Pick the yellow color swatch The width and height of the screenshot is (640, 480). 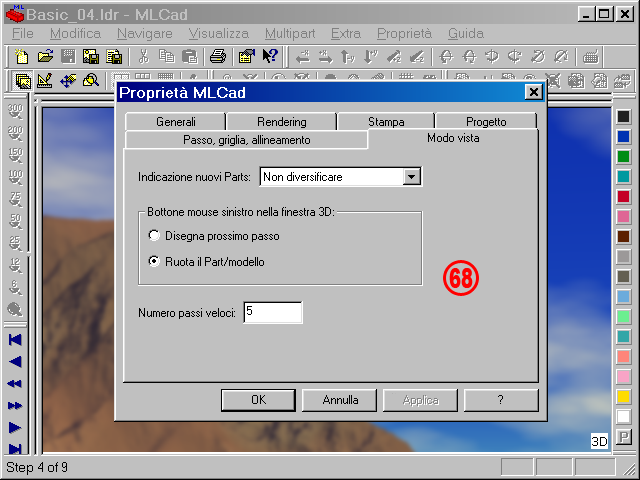point(623,397)
